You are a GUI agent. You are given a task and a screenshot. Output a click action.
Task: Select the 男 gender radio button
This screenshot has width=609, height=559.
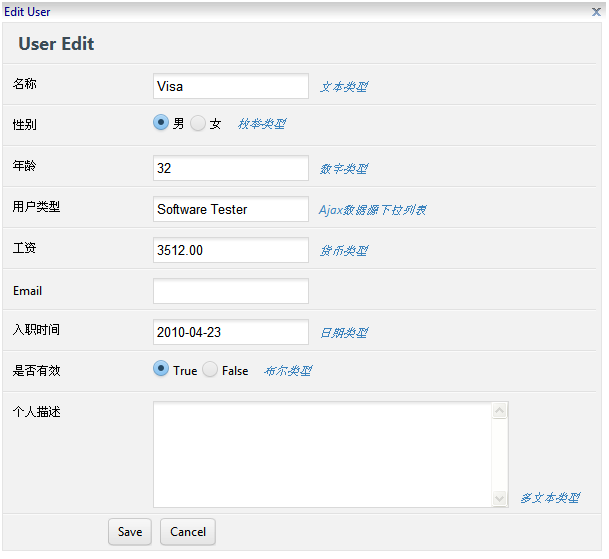pos(161,123)
